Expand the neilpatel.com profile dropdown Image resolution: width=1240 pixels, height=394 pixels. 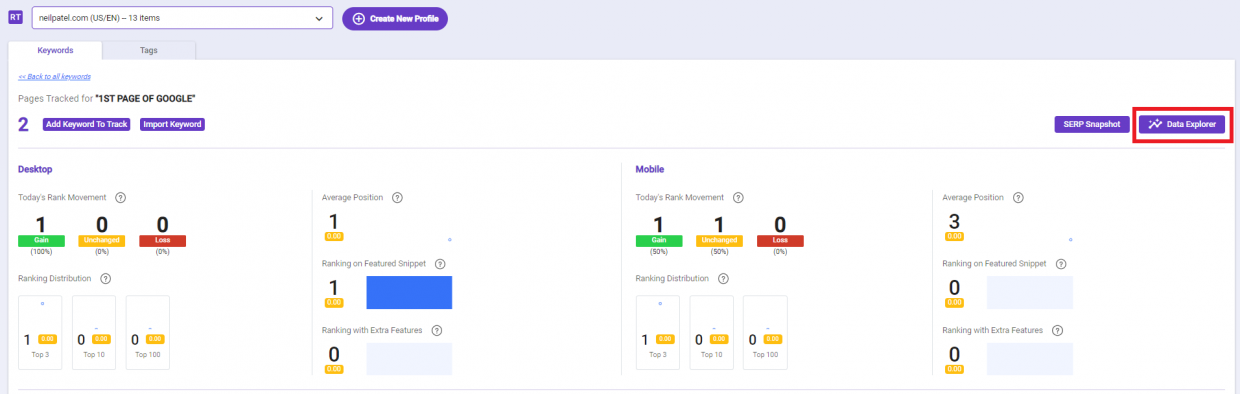(x=182, y=18)
